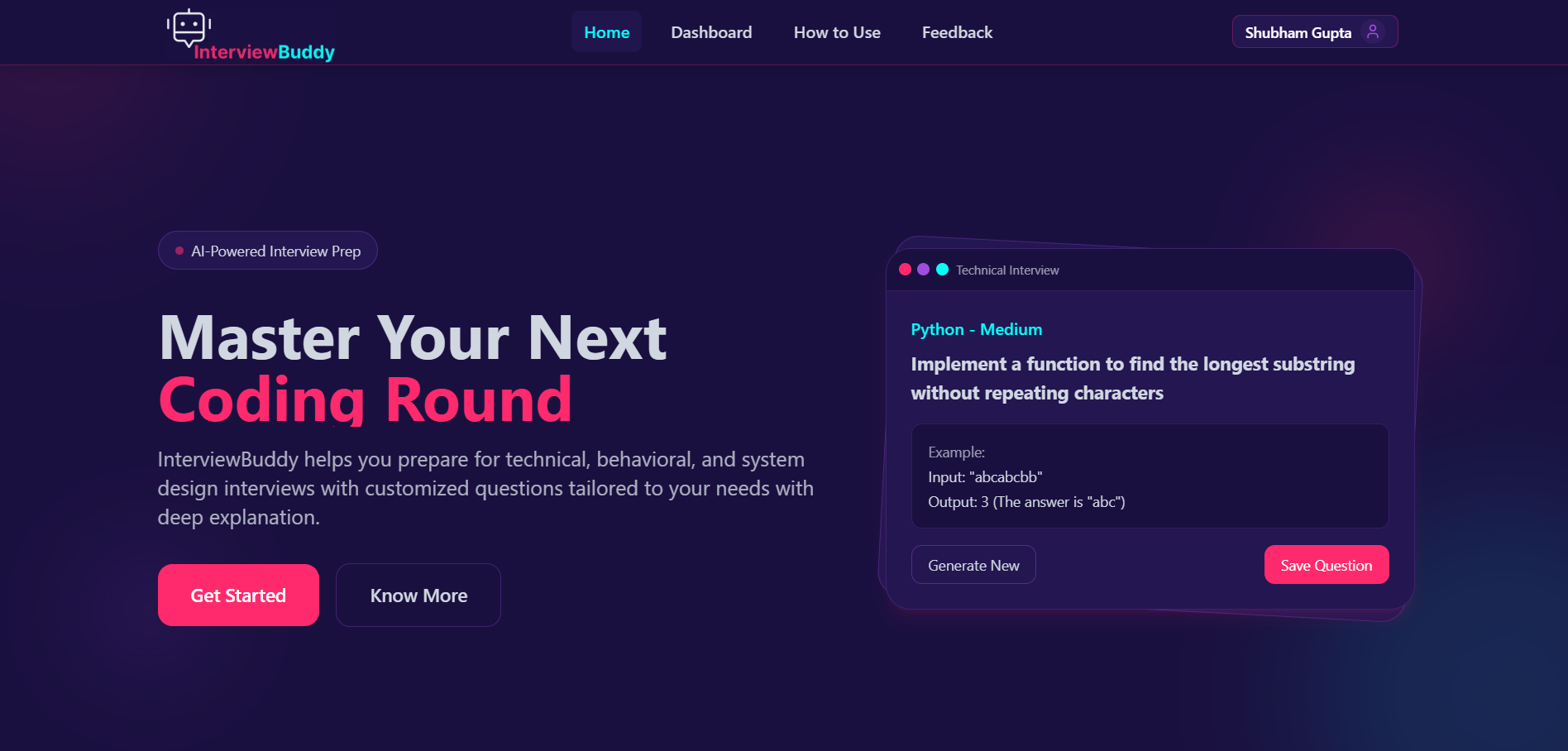Image resolution: width=1568 pixels, height=751 pixels.
Task: Click the pink dot in AI-Powered badge
Action: (x=179, y=251)
